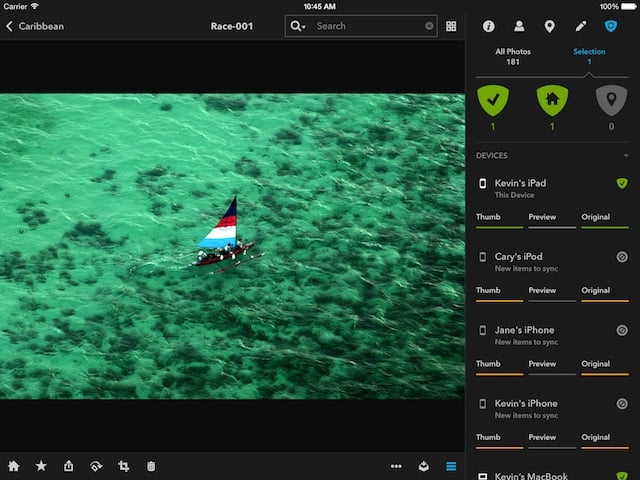Image resolution: width=640 pixels, height=480 pixels.
Task: Click Preview label under Kevin's iPhone
Action: (x=542, y=437)
